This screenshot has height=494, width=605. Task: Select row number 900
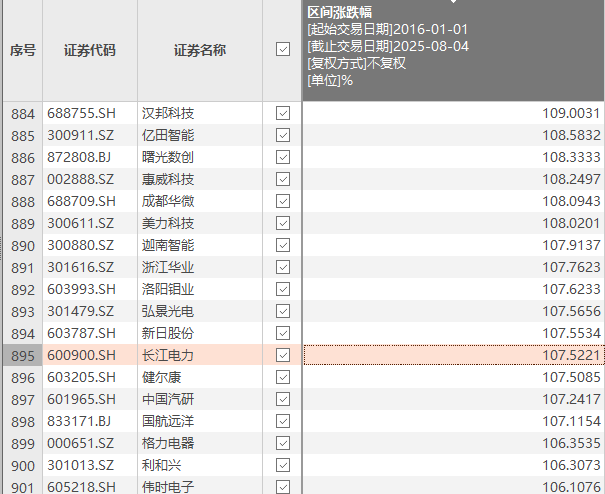pyautogui.click(x=23, y=465)
